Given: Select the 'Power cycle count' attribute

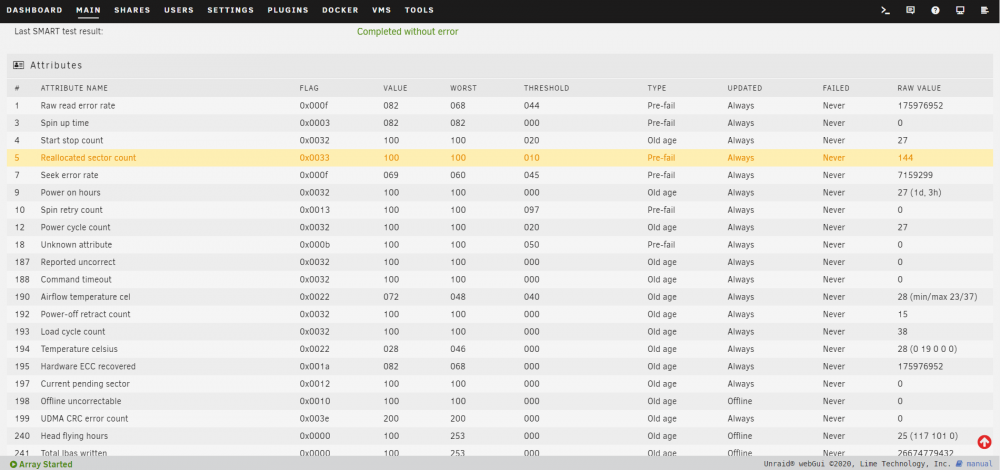Looking at the screenshot, I should click(x=75, y=227).
